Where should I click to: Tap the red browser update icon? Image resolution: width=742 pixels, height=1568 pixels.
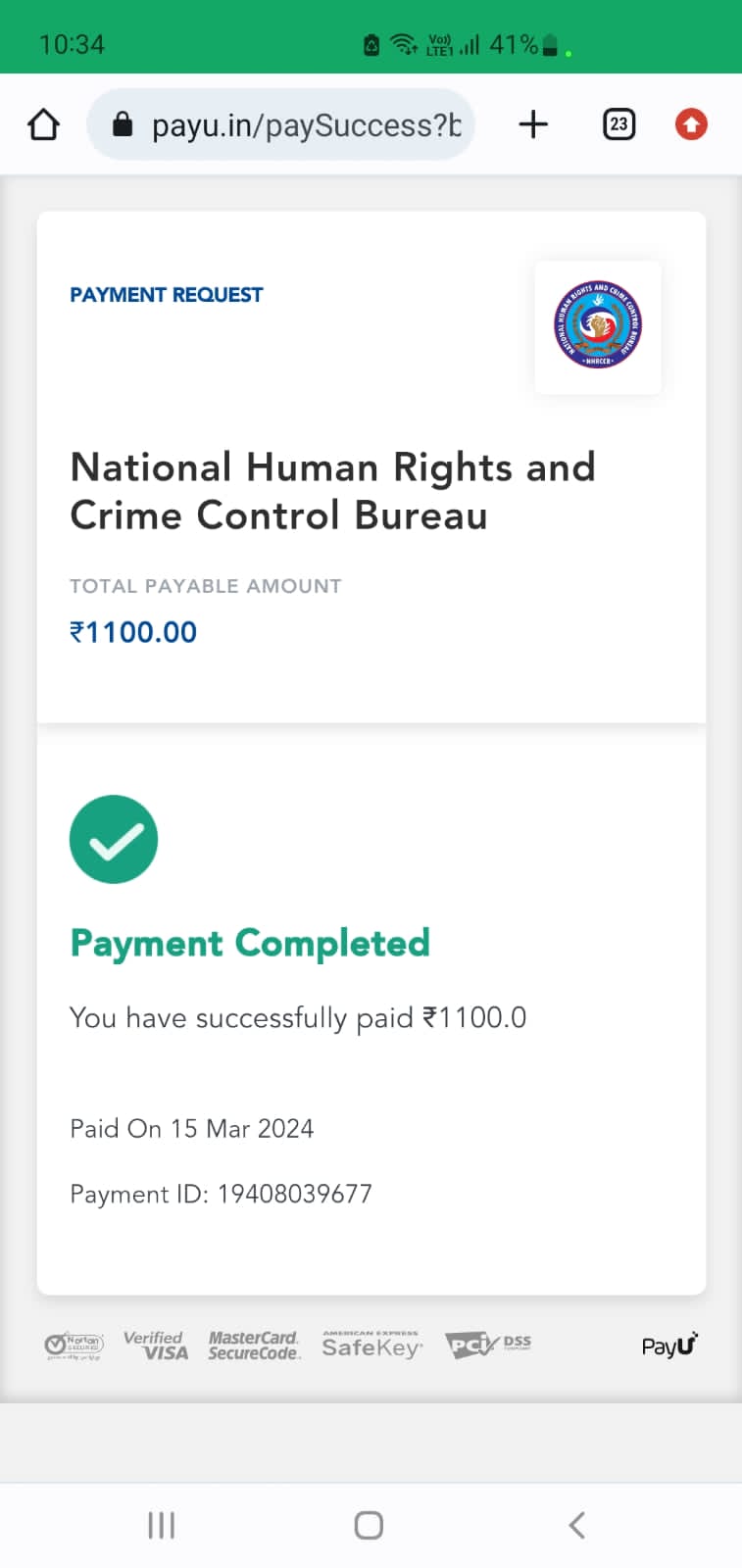[691, 124]
